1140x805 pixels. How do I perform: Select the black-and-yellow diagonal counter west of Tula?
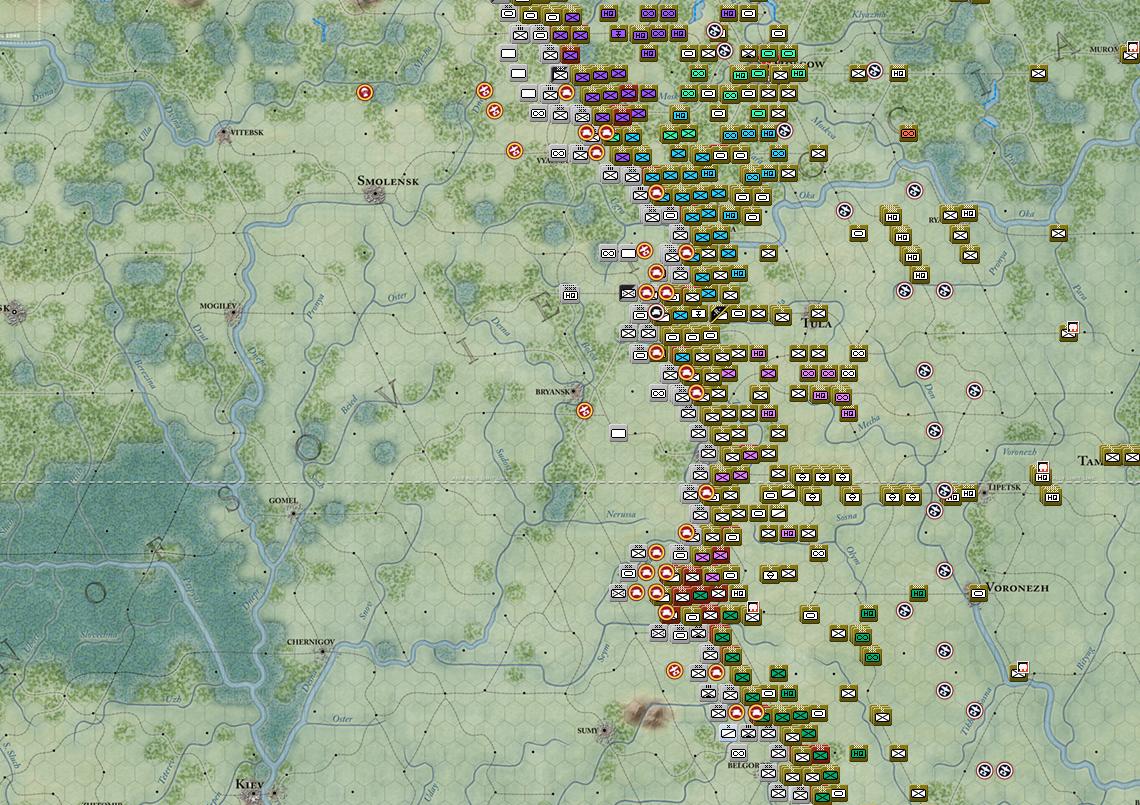pyautogui.click(x=719, y=313)
